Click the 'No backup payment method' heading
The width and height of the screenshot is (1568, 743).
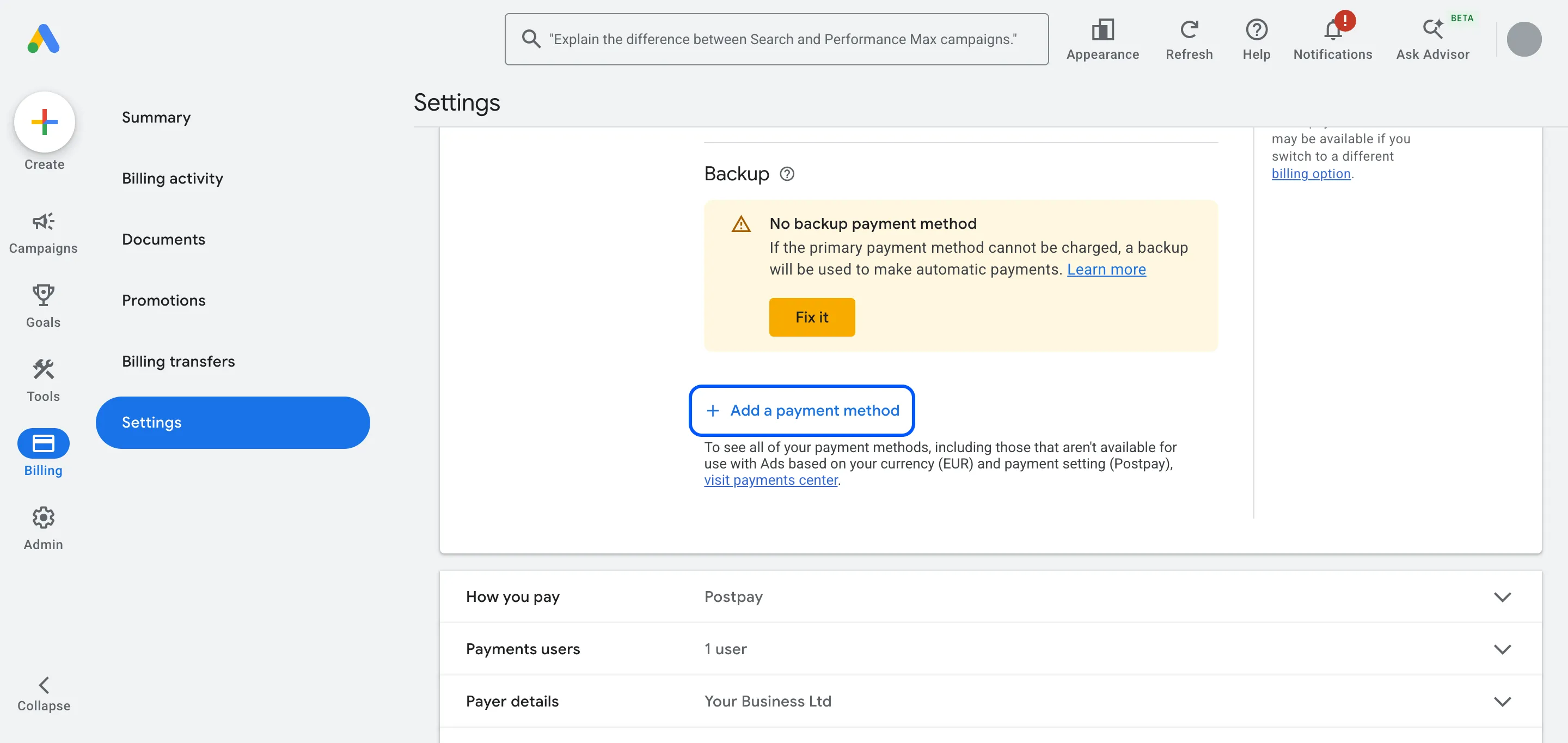873,223
